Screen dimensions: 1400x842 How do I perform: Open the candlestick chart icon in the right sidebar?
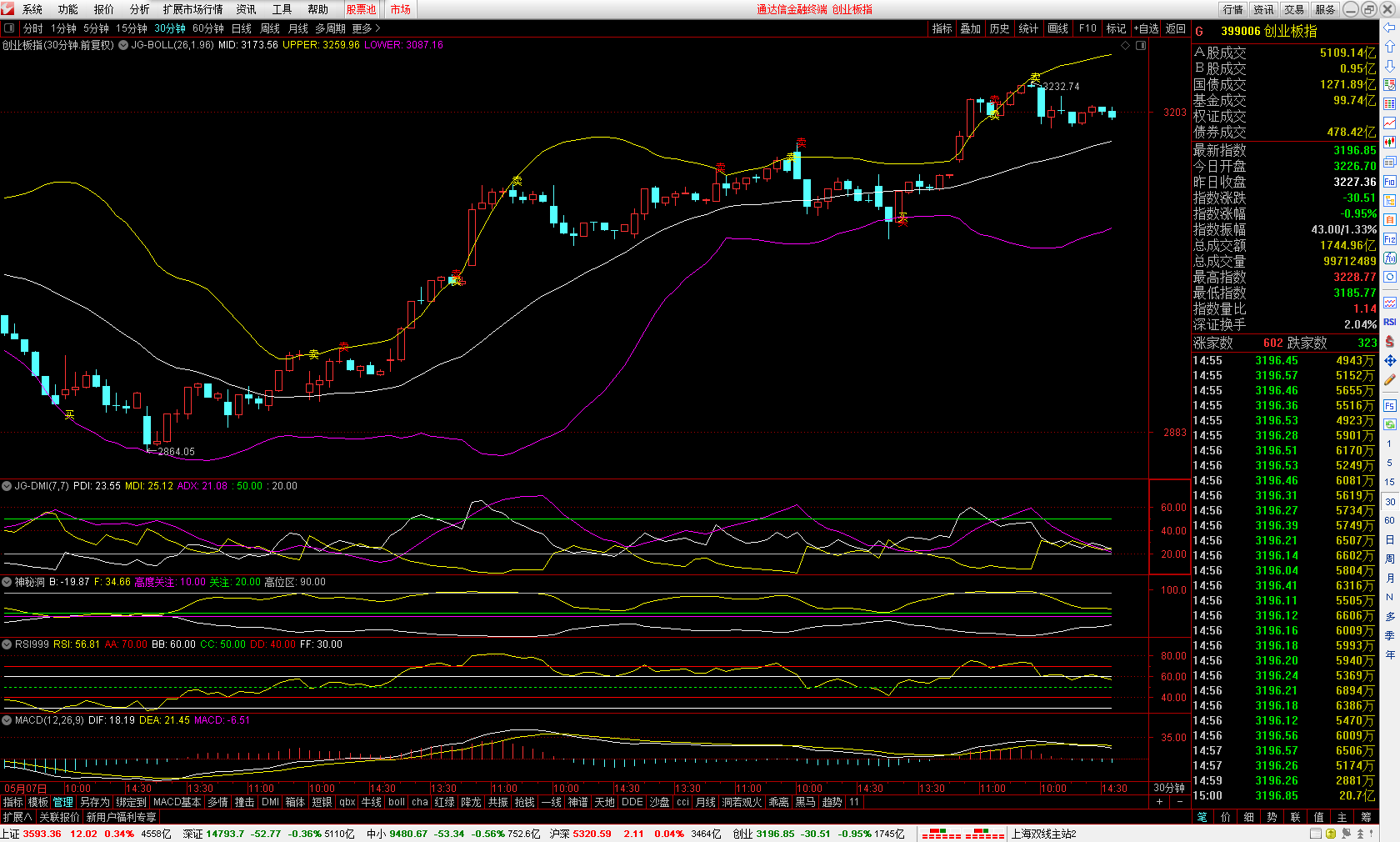(x=1389, y=143)
